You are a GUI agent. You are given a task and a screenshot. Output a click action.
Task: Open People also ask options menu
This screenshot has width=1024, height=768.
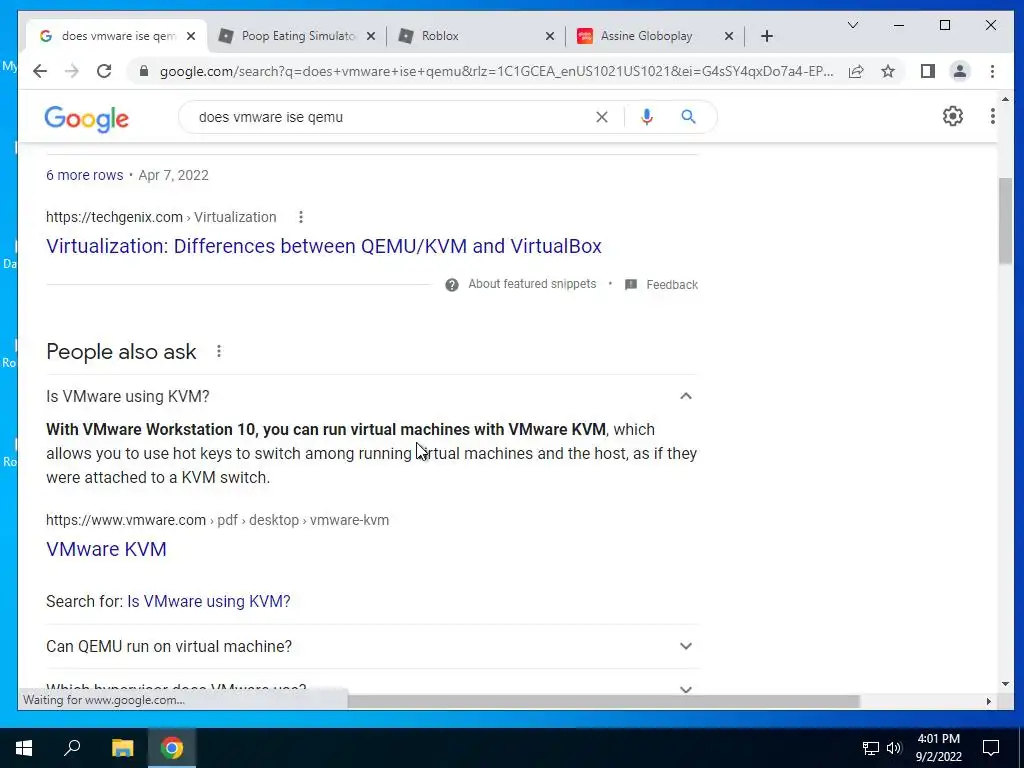(x=219, y=351)
